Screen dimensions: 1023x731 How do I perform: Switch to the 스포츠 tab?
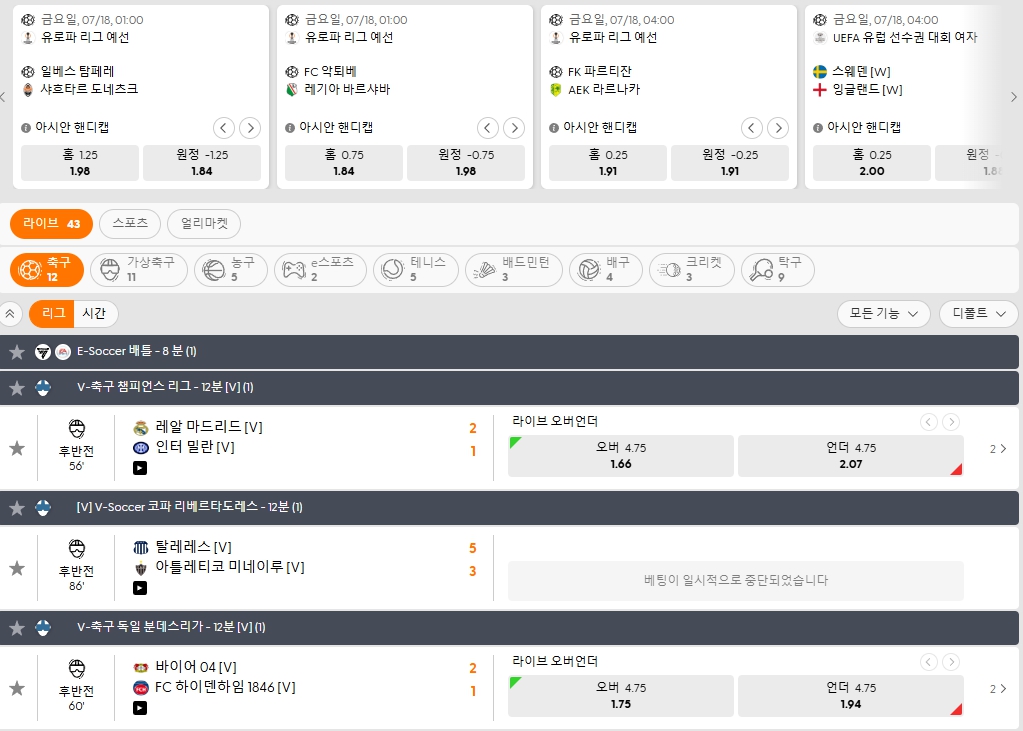click(x=130, y=223)
